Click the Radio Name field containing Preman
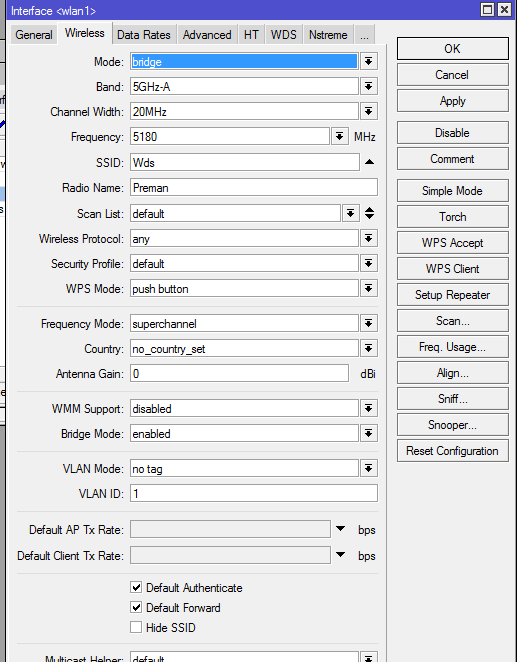The height and width of the screenshot is (662, 517). point(254,187)
